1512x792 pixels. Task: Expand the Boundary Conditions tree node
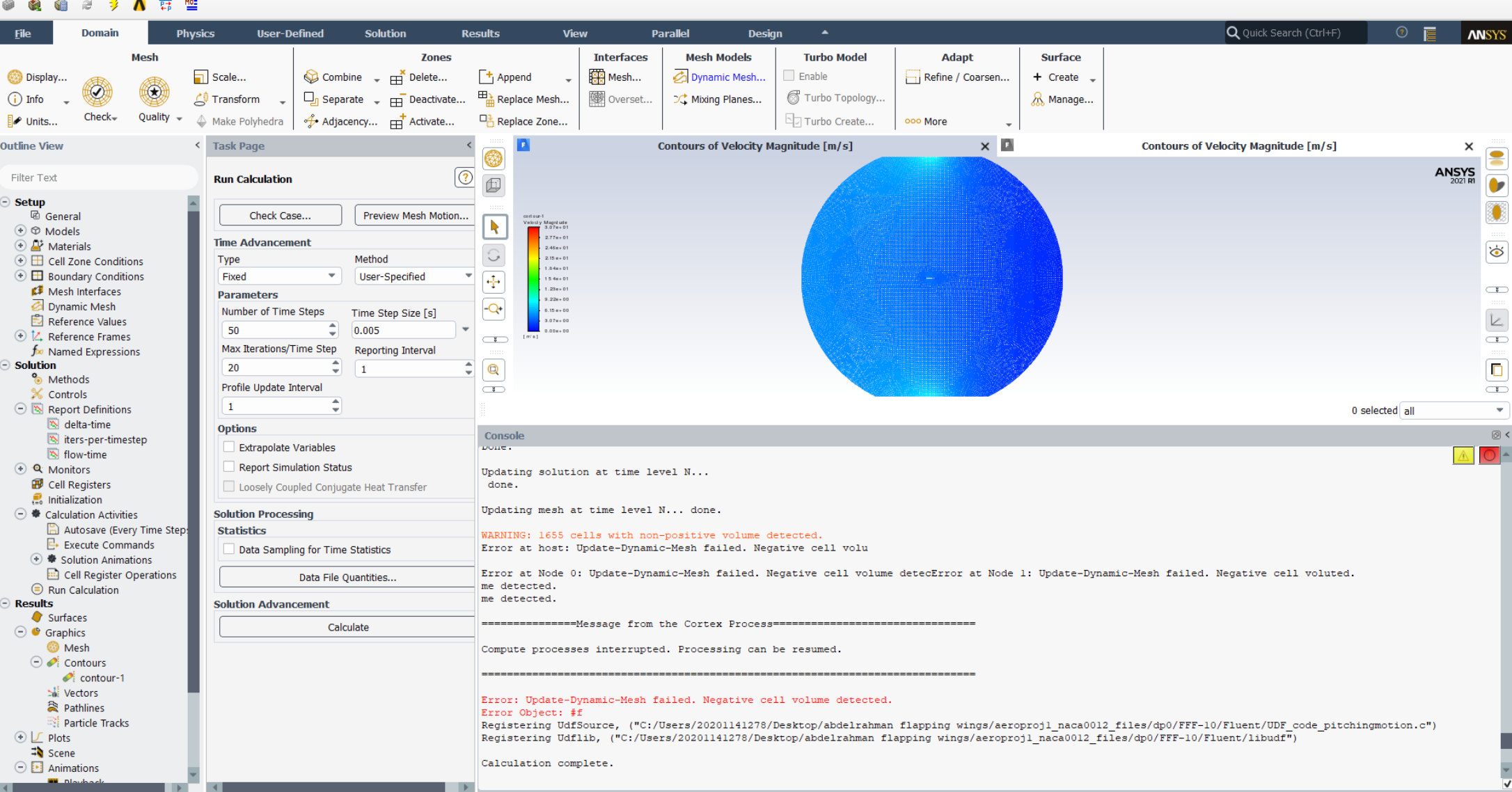coord(20,276)
